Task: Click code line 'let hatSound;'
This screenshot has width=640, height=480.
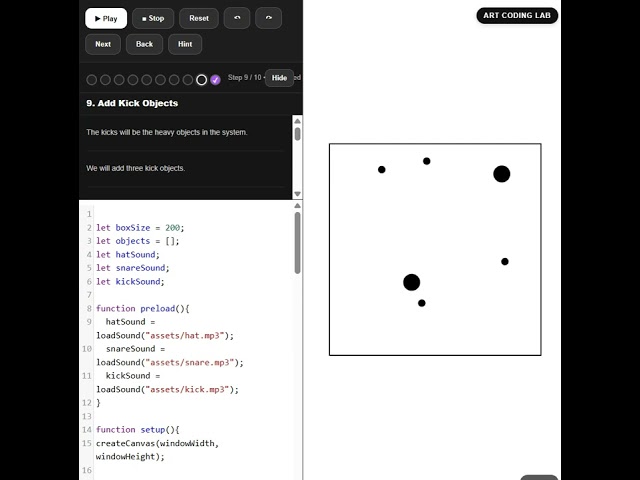Action: click(128, 255)
